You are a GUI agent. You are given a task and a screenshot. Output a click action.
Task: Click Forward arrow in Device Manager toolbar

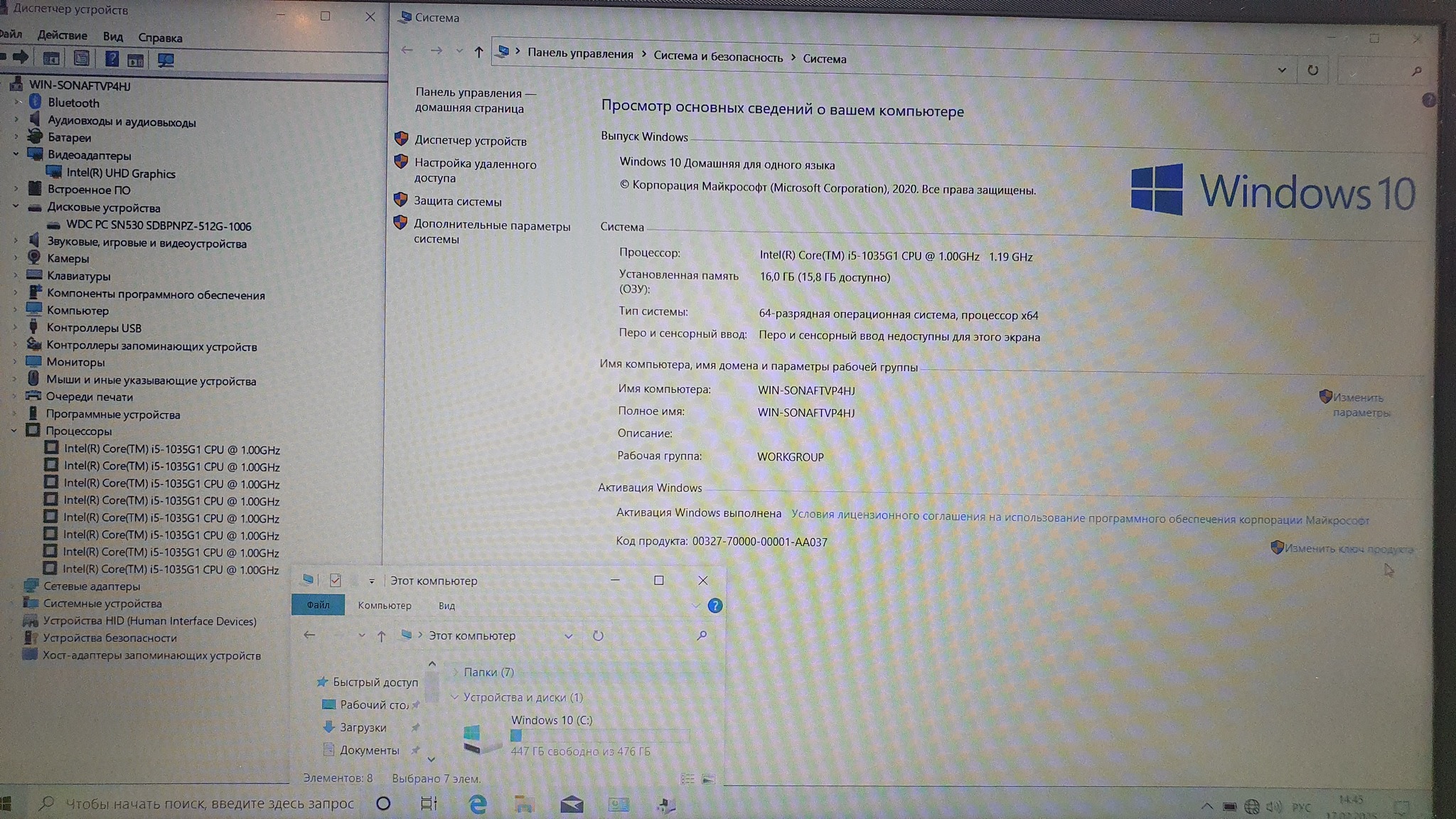(x=21, y=57)
